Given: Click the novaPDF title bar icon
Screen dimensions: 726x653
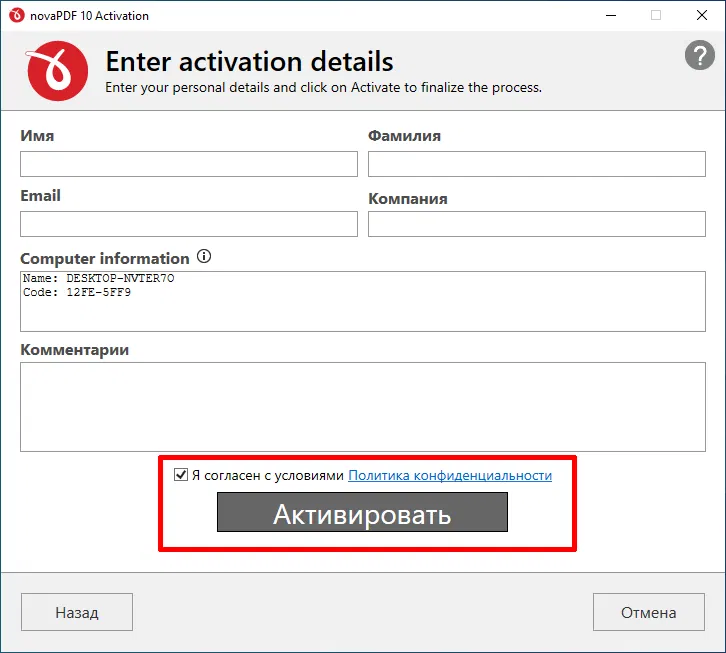Looking at the screenshot, I should click(17, 15).
